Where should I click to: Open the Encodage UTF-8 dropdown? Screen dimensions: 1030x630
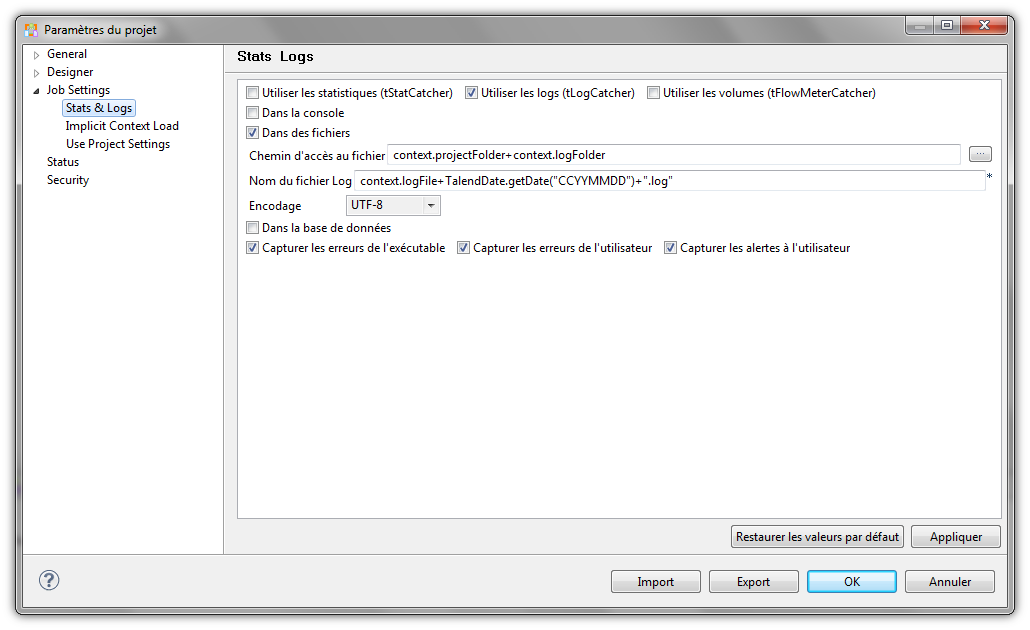tap(431, 205)
